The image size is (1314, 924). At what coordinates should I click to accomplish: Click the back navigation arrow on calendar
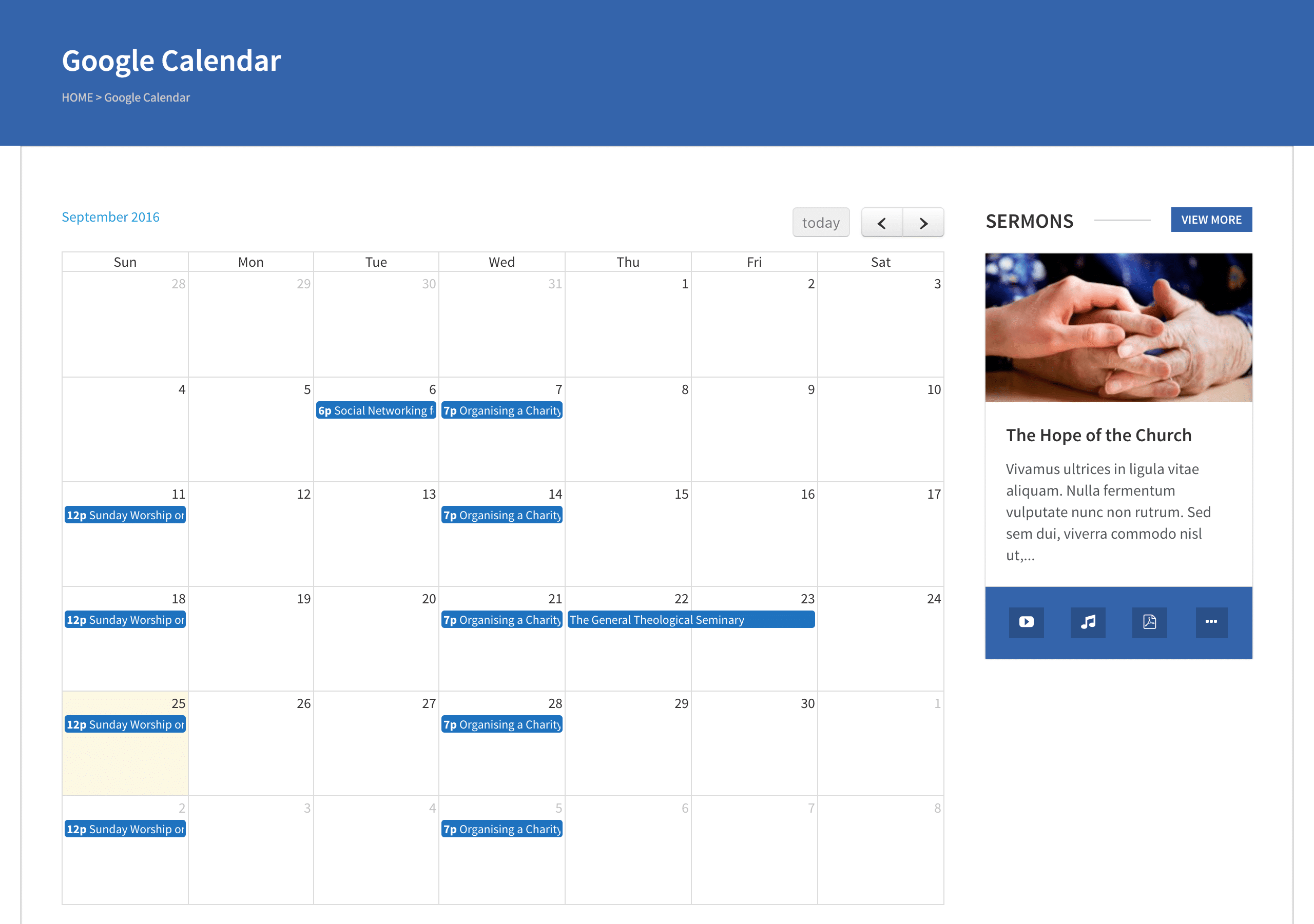880,222
